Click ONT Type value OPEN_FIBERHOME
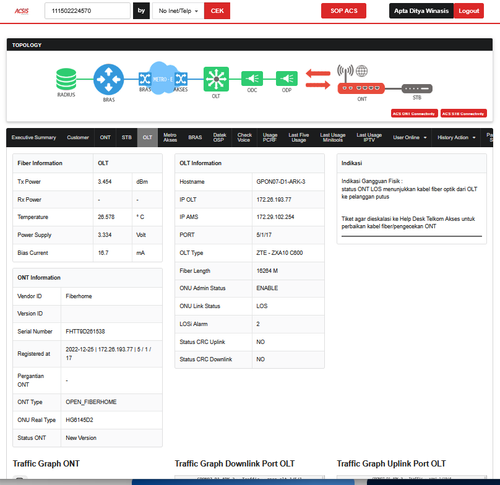Screen dimensions: 500x485 [91, 402]
